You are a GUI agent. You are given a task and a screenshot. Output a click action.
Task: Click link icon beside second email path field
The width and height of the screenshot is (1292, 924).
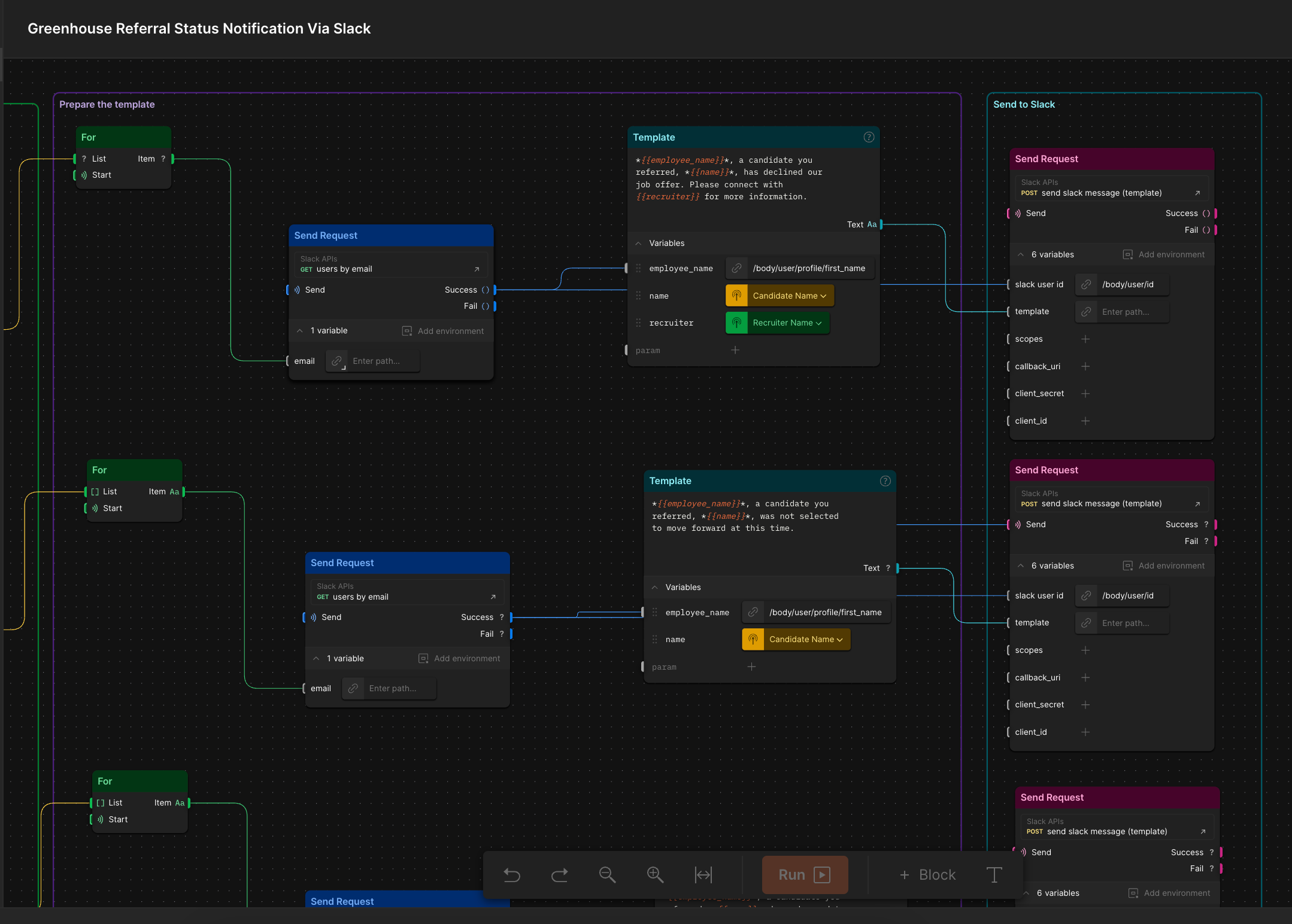tap(353, 688)
